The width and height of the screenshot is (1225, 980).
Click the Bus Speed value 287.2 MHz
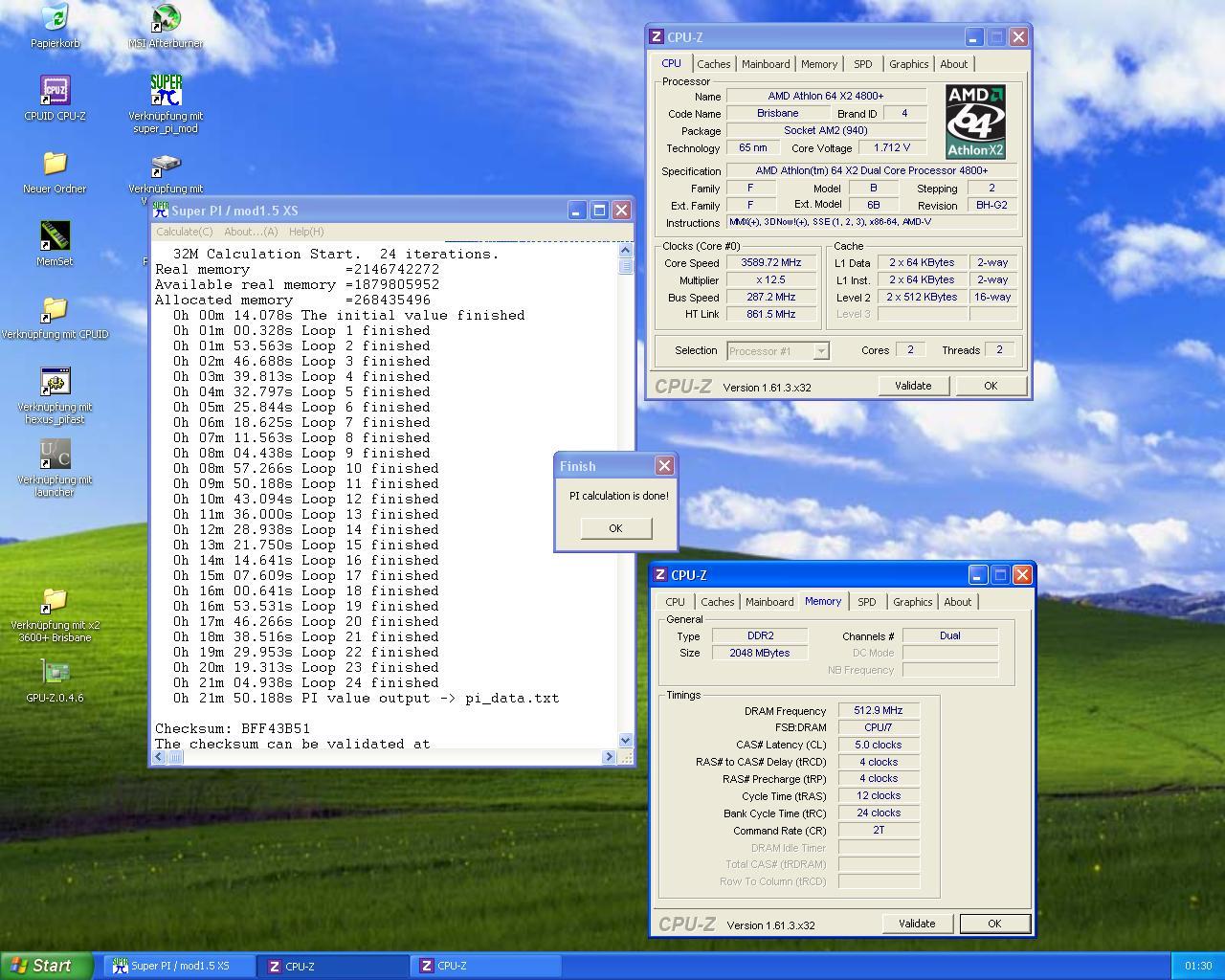770,297
